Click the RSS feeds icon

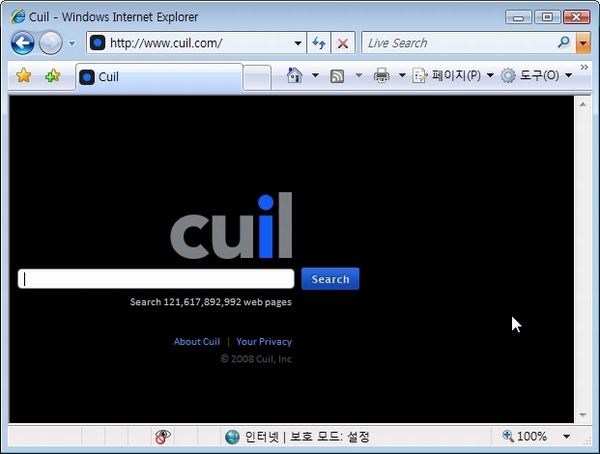click(x=337, y=76)
